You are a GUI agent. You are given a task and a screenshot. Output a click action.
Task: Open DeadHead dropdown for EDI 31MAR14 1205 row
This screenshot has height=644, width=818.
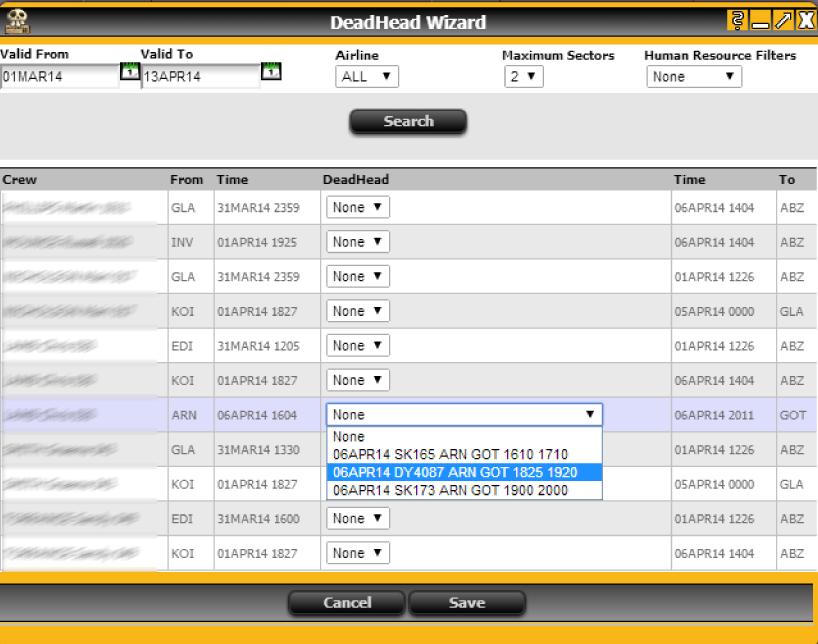click(x=358, y=345)
